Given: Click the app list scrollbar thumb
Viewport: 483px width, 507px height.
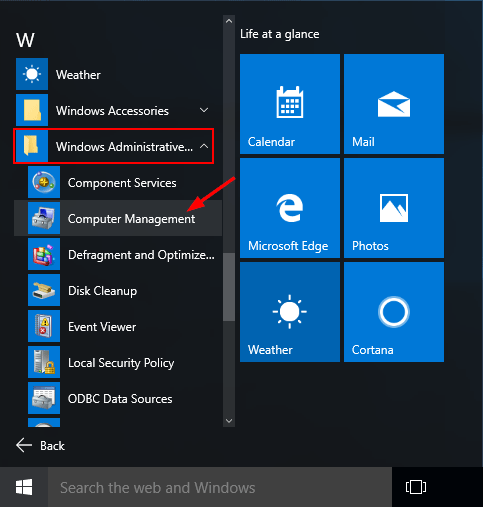Looking at the screenshot, I should [229, 287].
